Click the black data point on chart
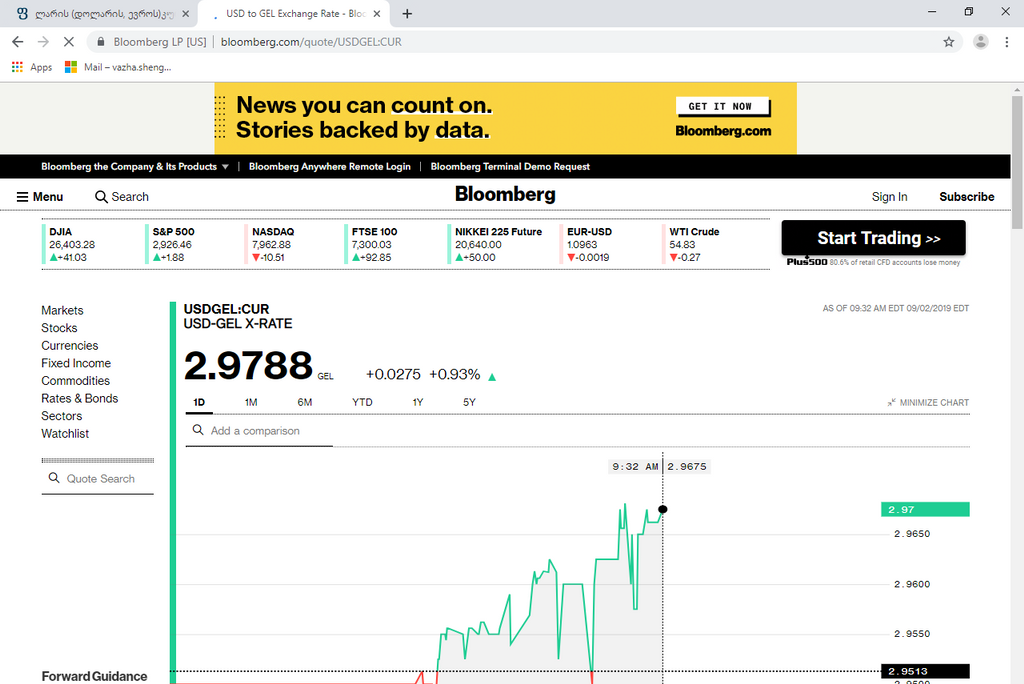This screenshot has width=1024, height=684. [663, 510]
